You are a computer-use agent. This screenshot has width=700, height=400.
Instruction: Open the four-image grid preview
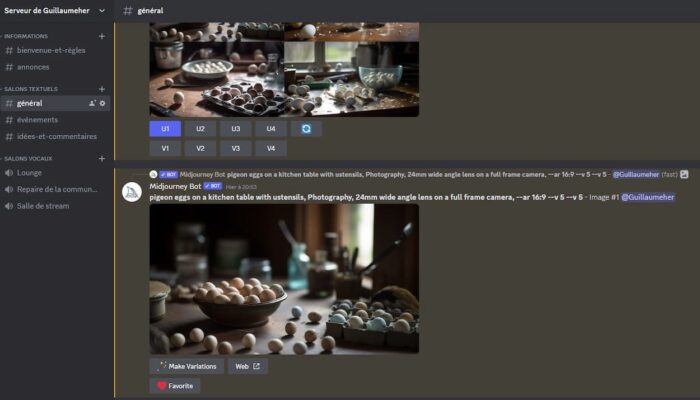pos(284,70)
